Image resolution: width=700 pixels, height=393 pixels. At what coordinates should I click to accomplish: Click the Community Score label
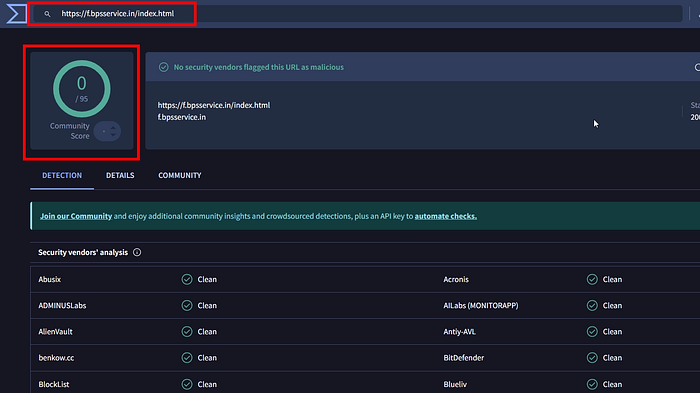(70, 131)
